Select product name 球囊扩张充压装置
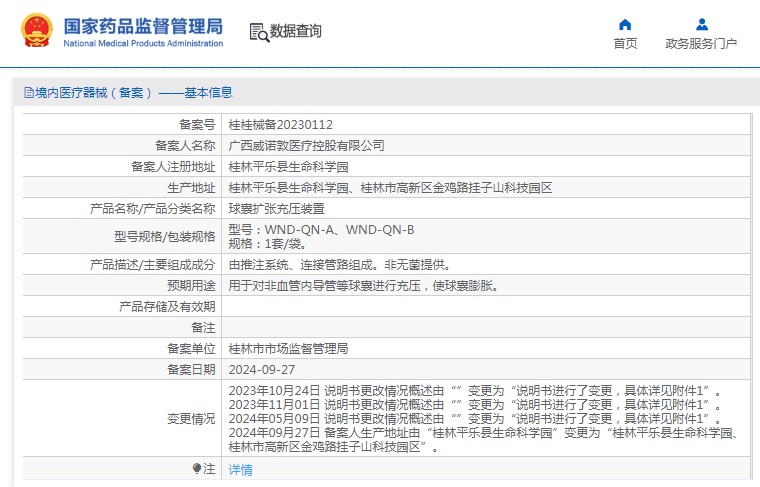This screenshot has height=487, width=760. 276,208
